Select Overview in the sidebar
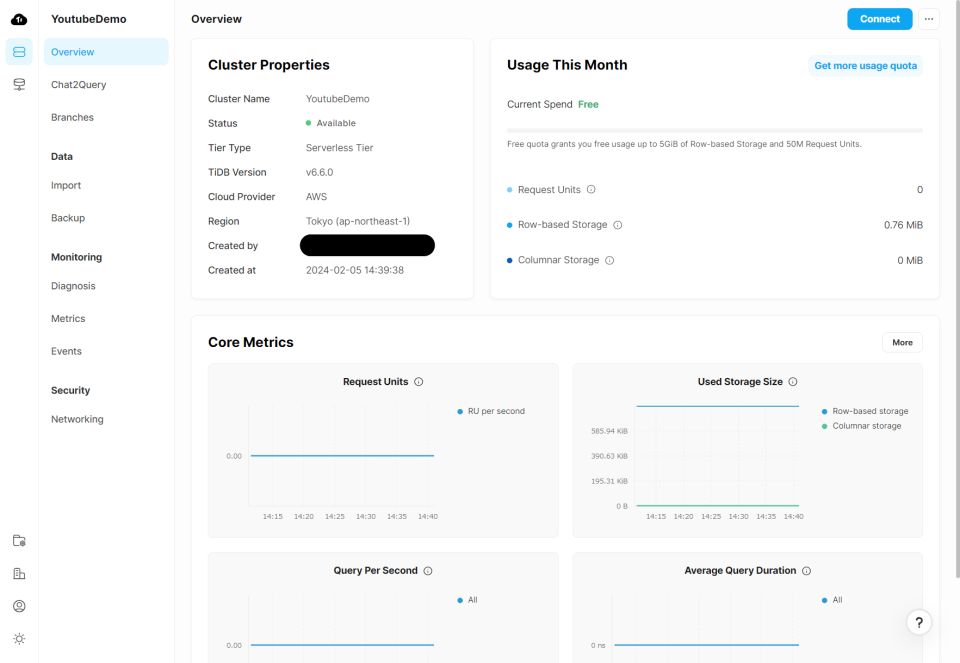 (x=106, y=52)
